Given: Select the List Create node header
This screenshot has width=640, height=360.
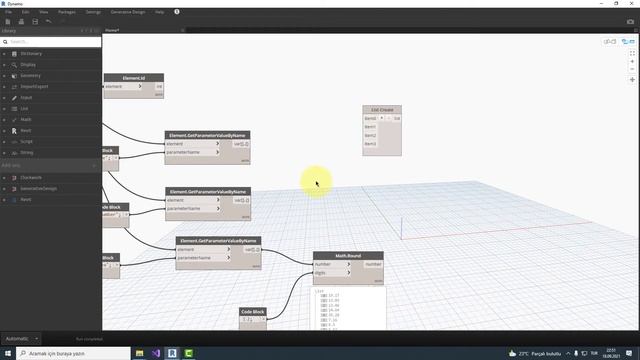Looking at the screenshot, I should [x=382, y=110].
